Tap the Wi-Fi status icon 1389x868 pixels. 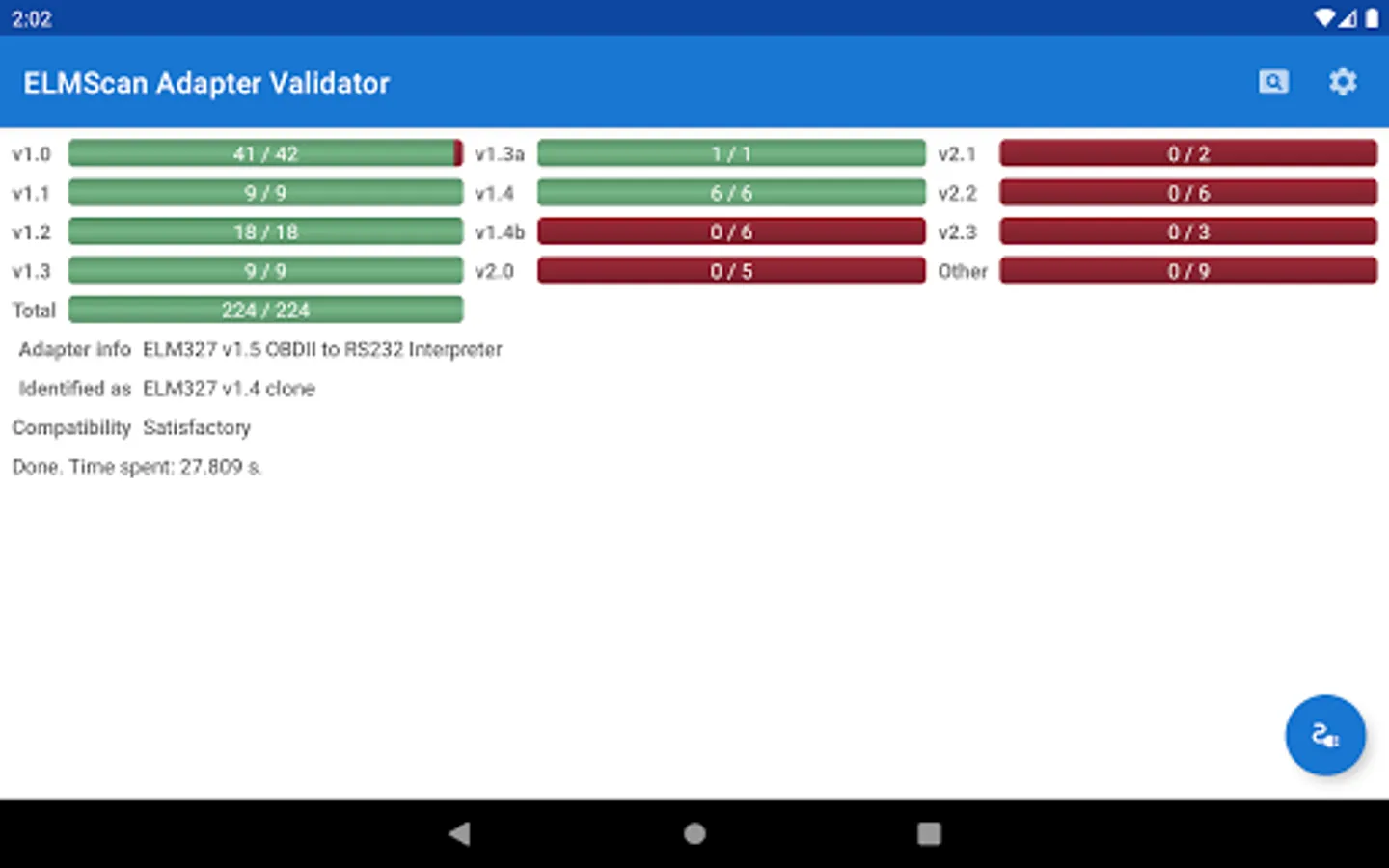tap(1324, 18)
